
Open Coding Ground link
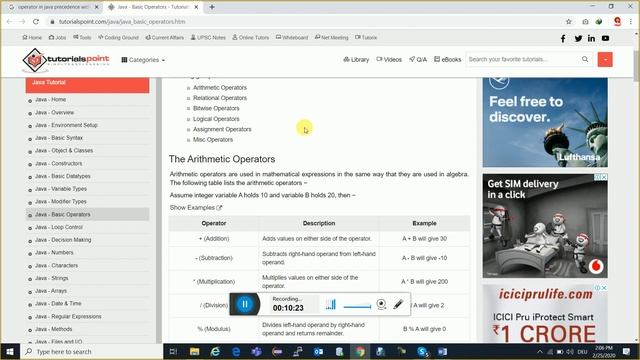(x=118, y=38)
